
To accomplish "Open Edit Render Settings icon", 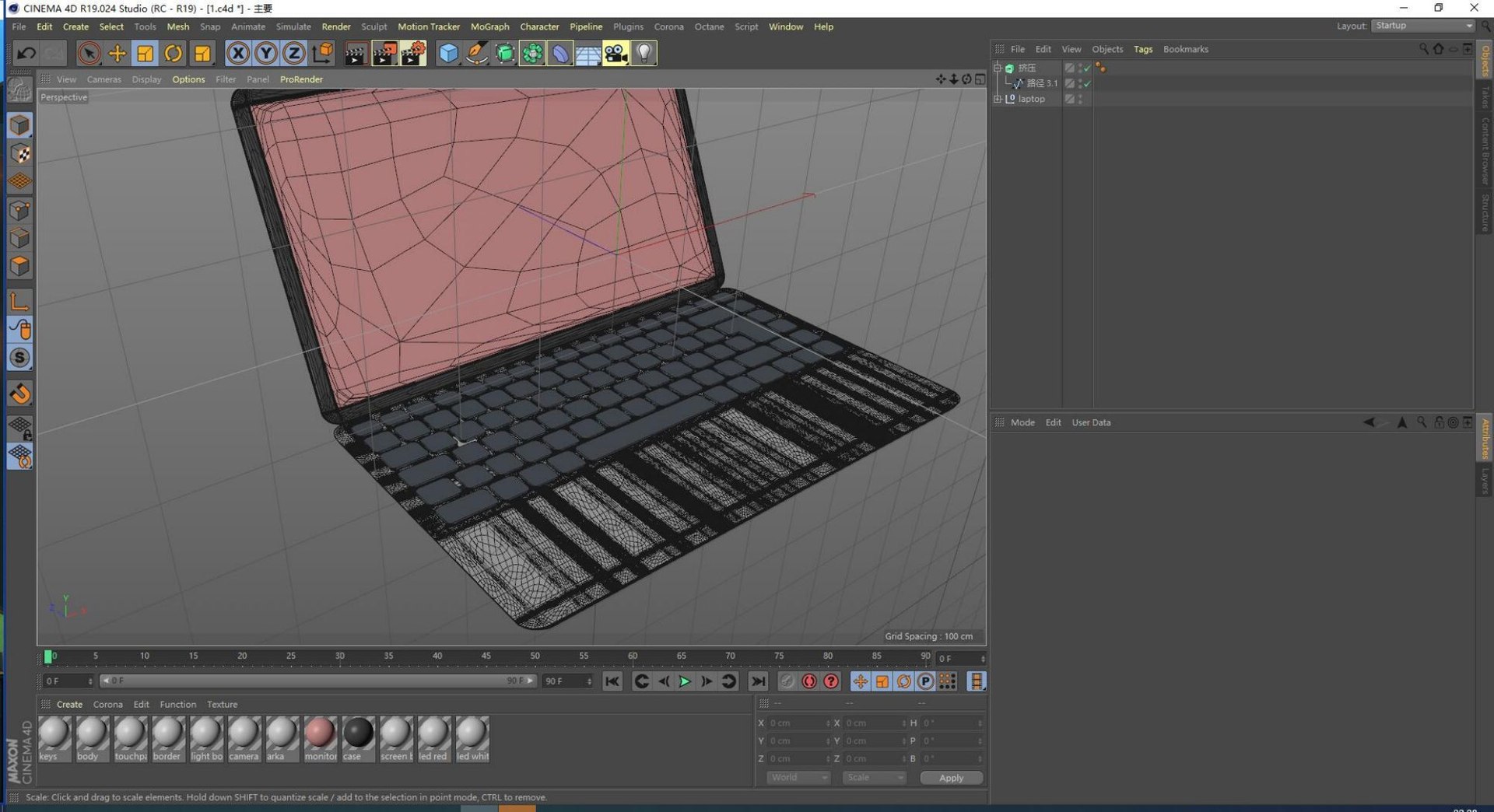I will point(412,53).
